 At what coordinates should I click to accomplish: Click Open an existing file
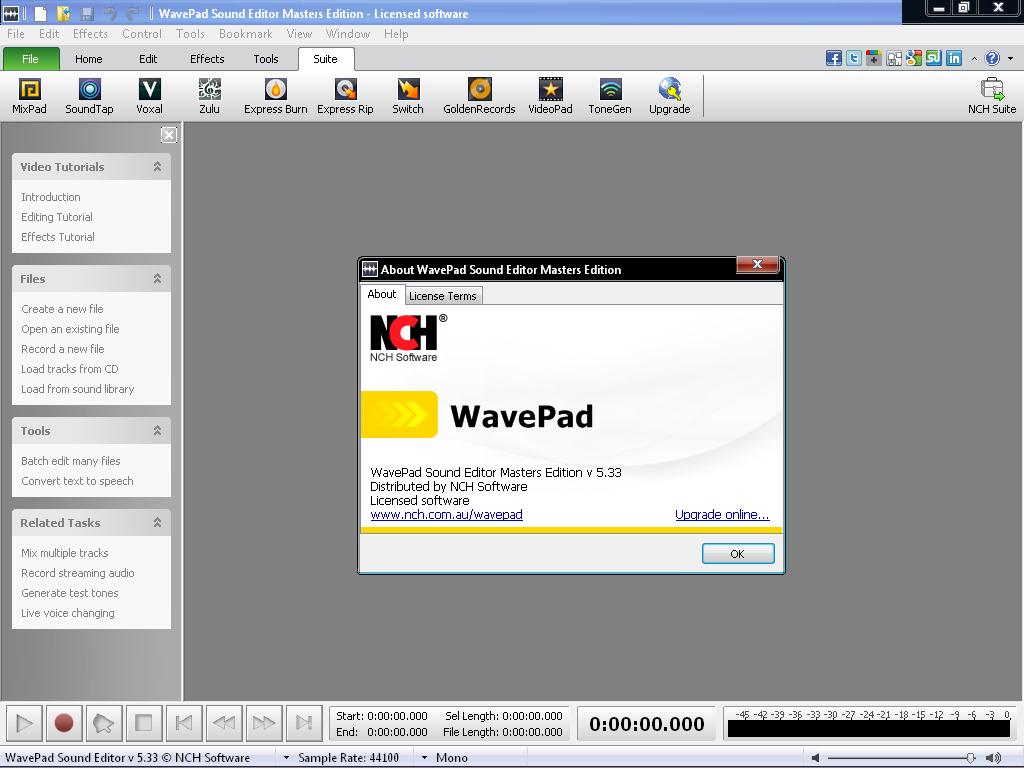pyautogui.click(x=70, y=329)
